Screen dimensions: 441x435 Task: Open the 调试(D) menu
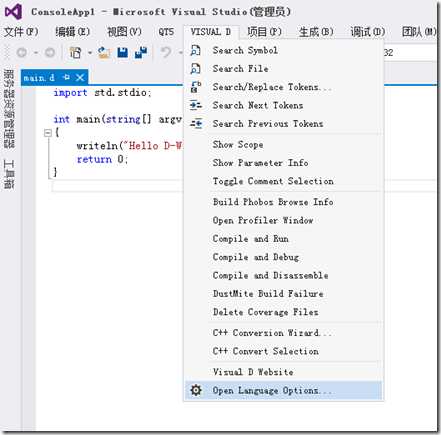(x=368, y=32)
